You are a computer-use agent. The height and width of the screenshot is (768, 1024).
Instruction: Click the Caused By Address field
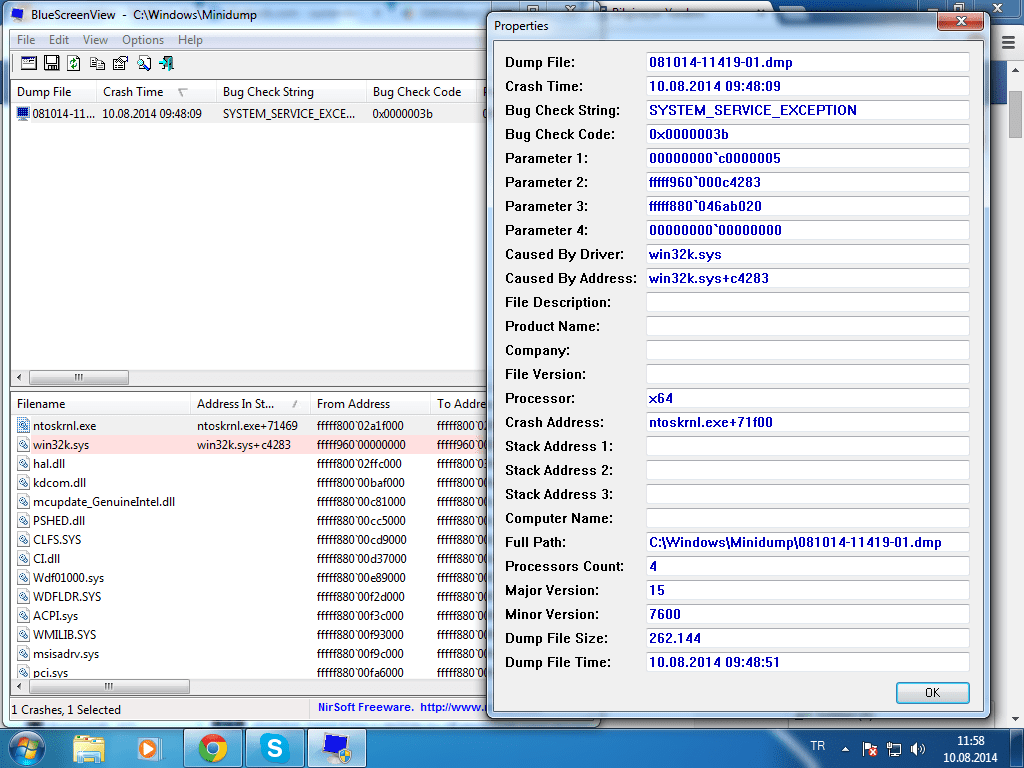click(807, 278)
